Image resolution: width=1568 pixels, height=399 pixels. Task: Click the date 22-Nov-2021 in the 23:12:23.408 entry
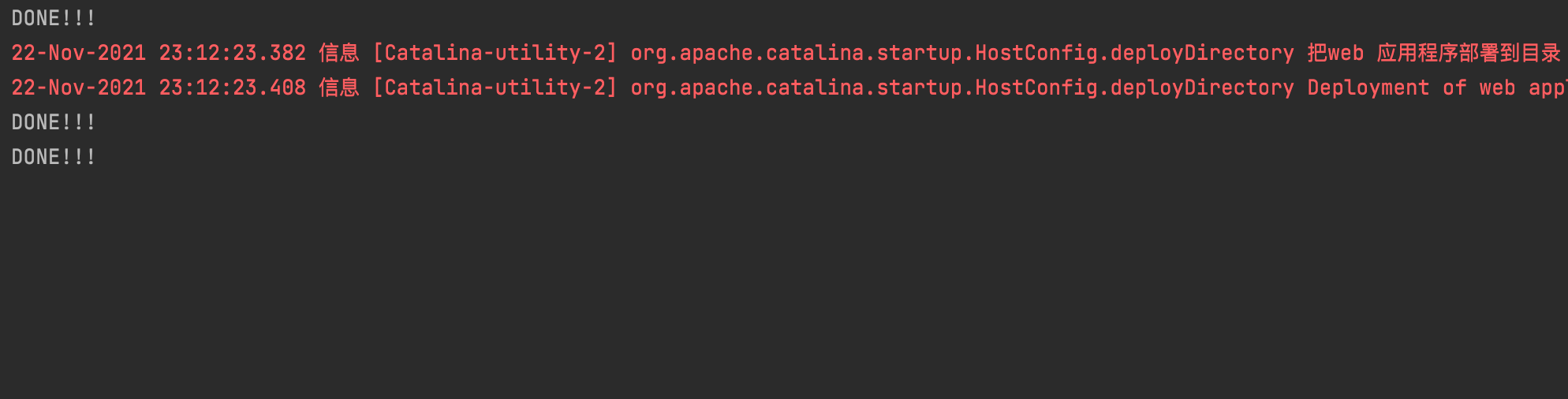point(79,88)
